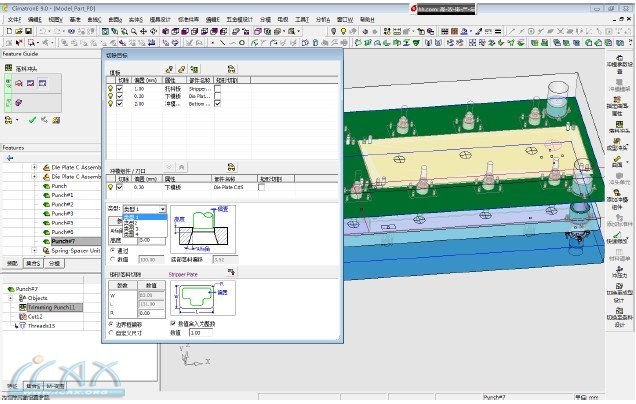Viewport: 636px width, 404px height.
Task: Switch to the 分组 tab
Action: pos(55,263)
